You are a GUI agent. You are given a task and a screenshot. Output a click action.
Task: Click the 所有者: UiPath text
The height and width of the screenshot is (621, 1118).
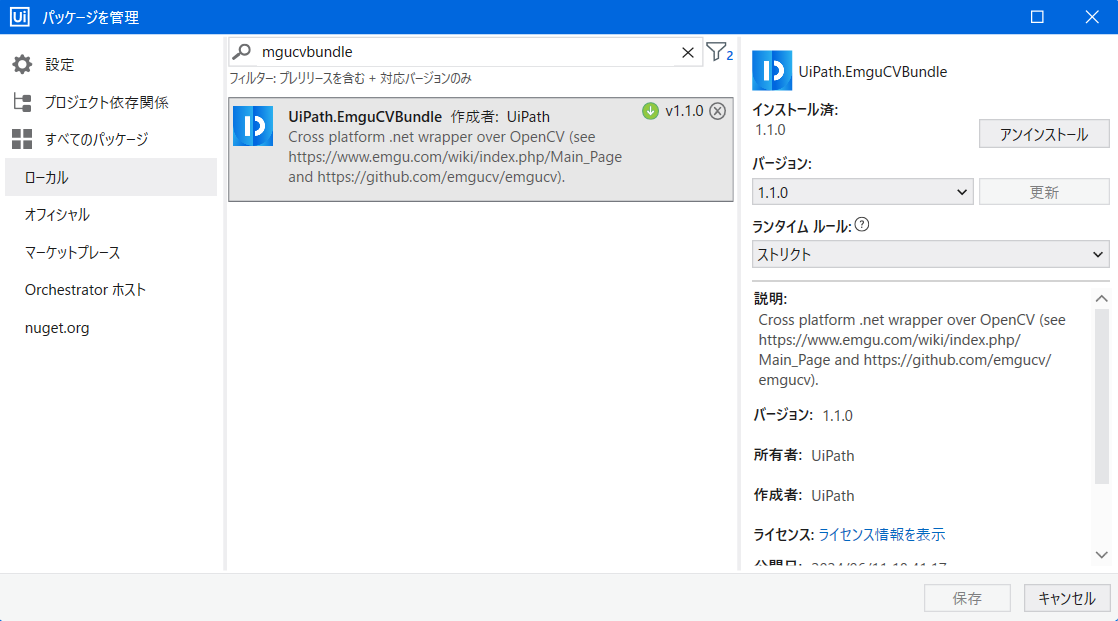click(804, 455)
